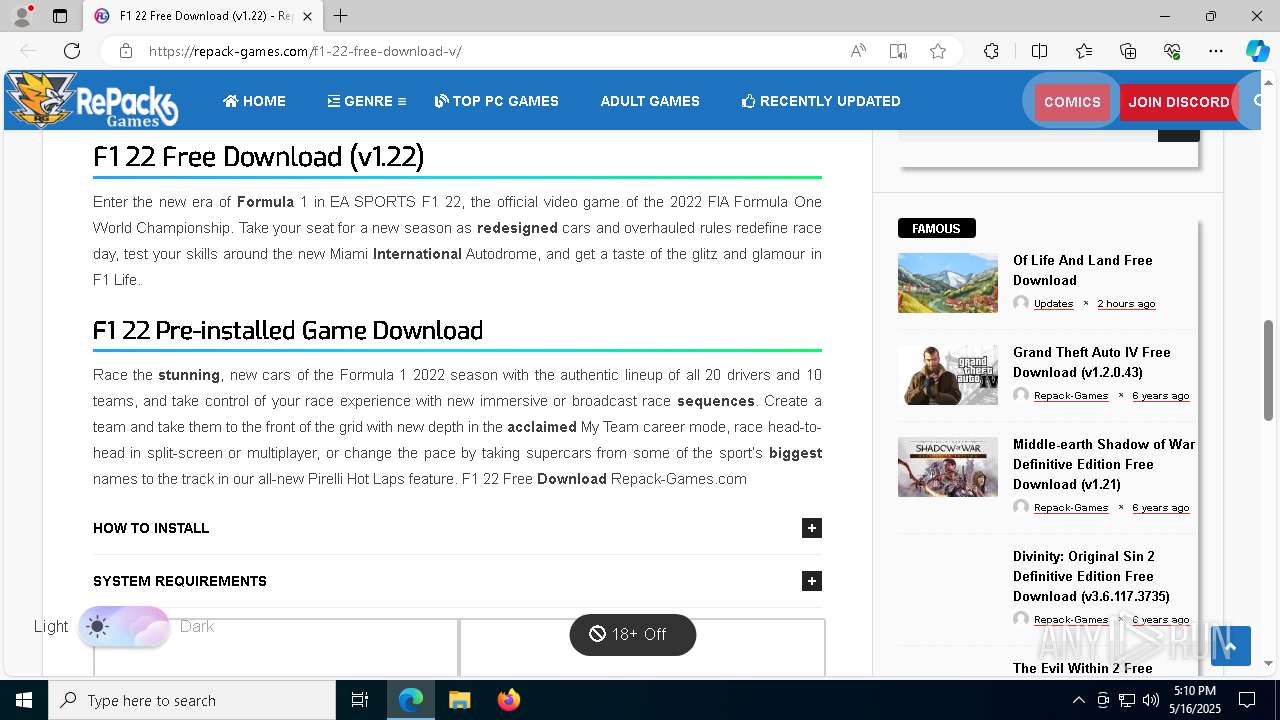
Task: Open the Favorites list icon
Action: click(x=1084, y=51)
